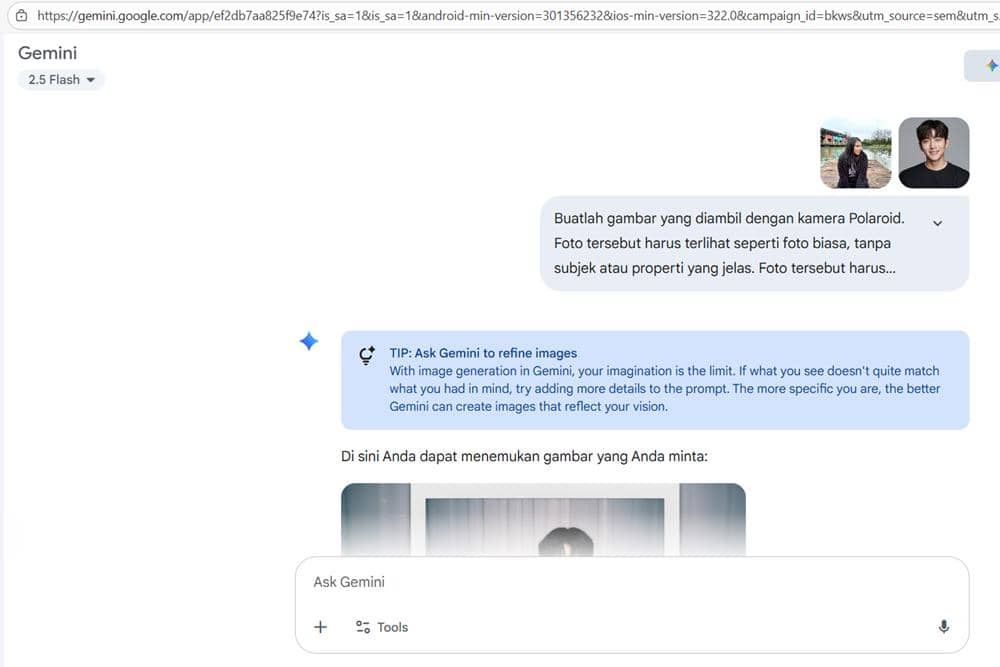The image size is (1000, 667).
Task: Click the sparkle upgrade button at top right
Action: (990, 66)
